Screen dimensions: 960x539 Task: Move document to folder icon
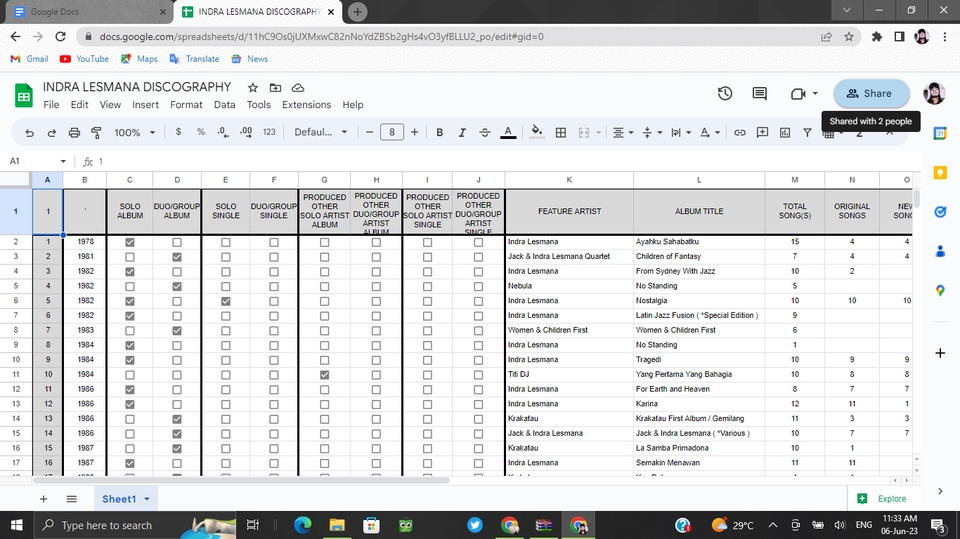[x=275, y=88]
